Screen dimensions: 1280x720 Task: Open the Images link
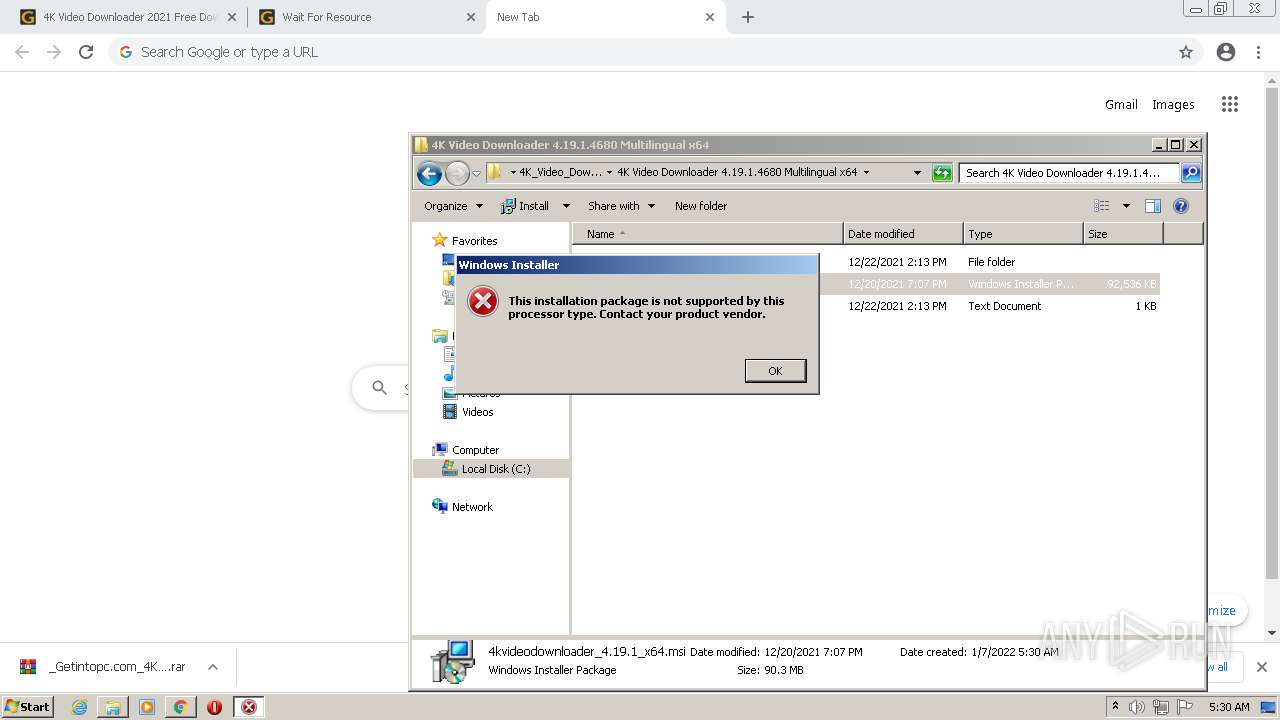[1173, 104]
